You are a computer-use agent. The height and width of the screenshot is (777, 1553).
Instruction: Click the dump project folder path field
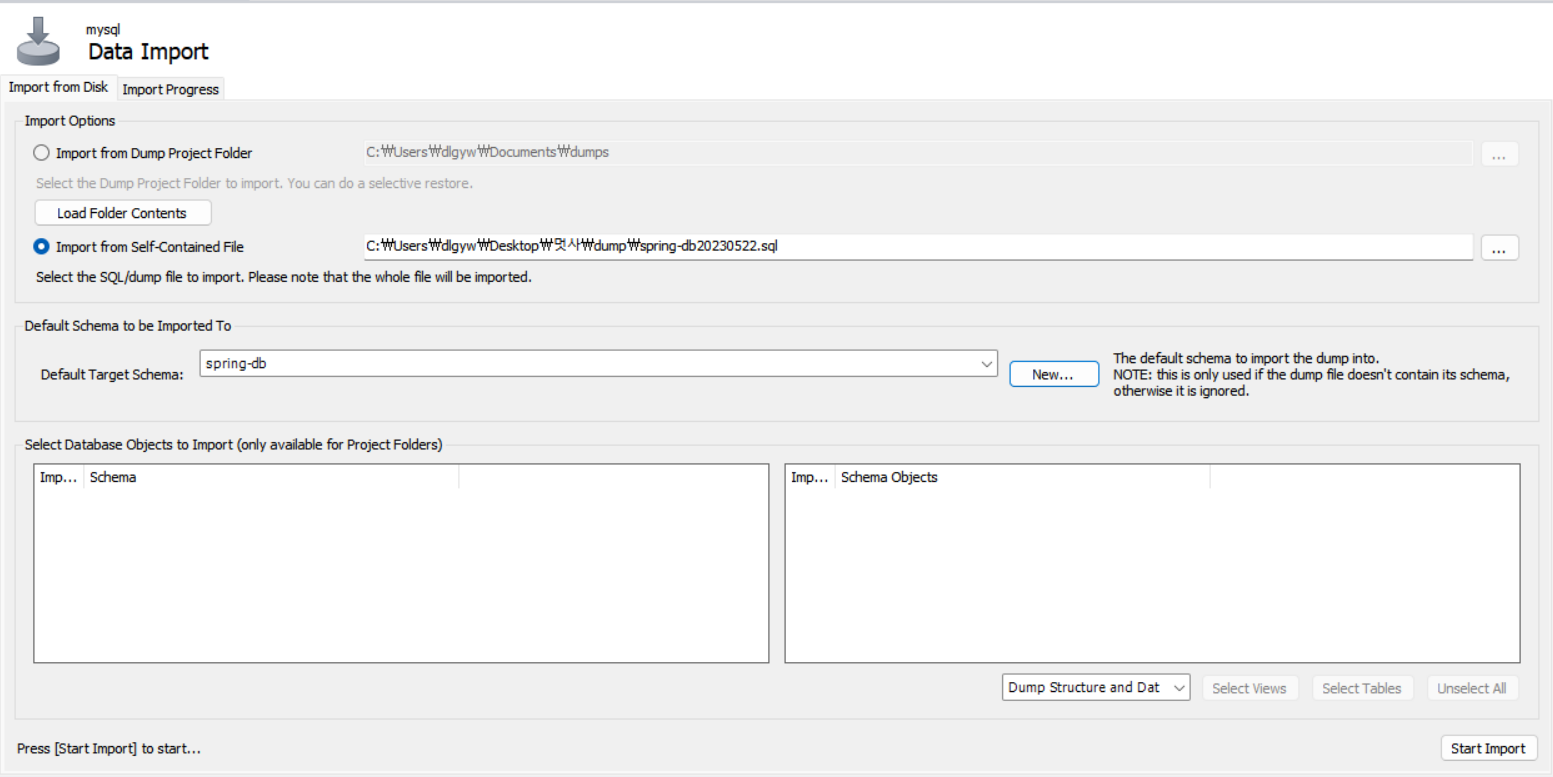click(917, 153)
